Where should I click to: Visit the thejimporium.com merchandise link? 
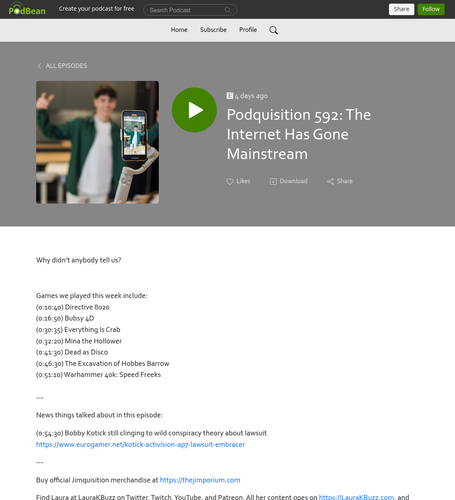pos(200,480)
